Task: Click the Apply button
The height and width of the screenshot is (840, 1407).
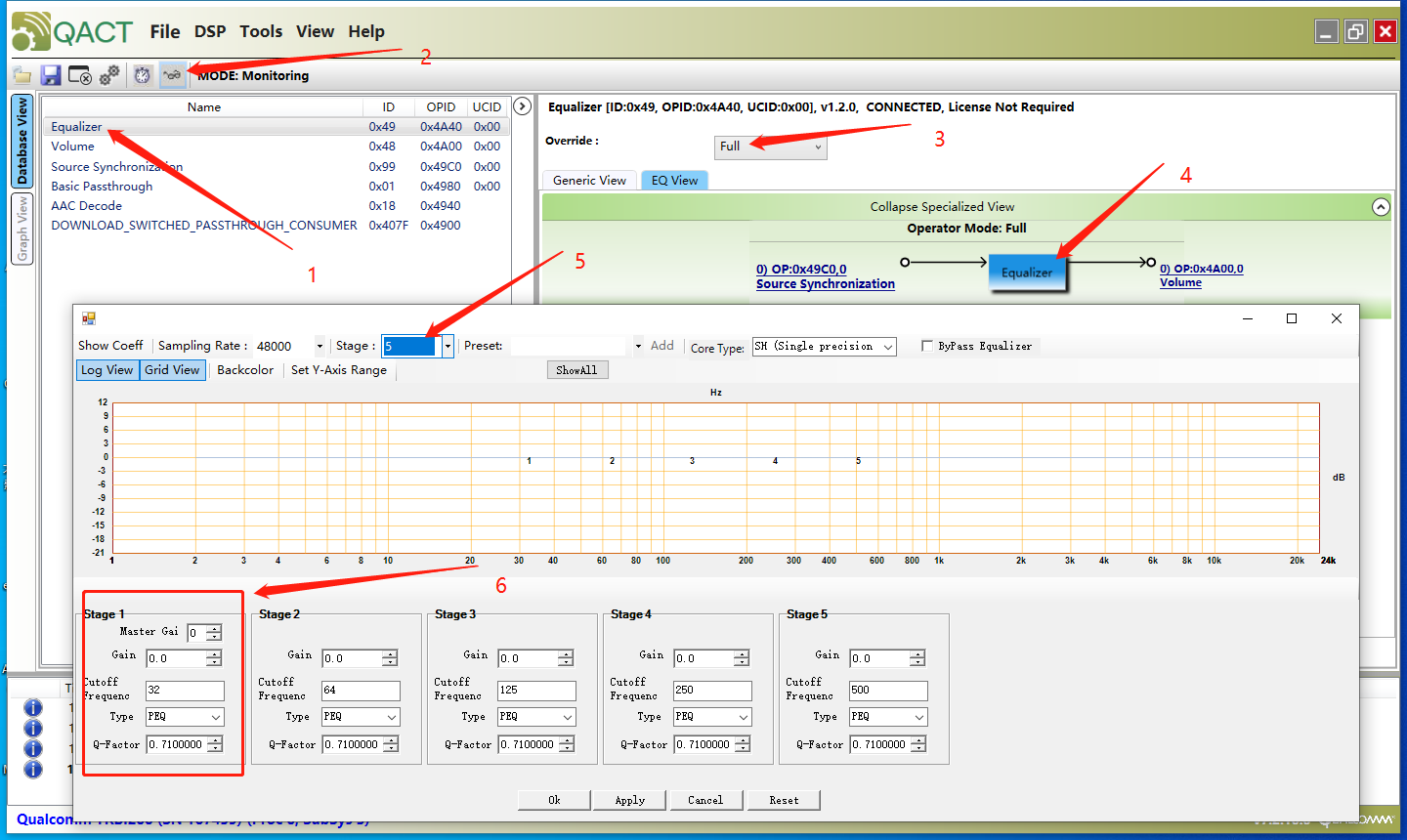Action: [x=630, y=800]
